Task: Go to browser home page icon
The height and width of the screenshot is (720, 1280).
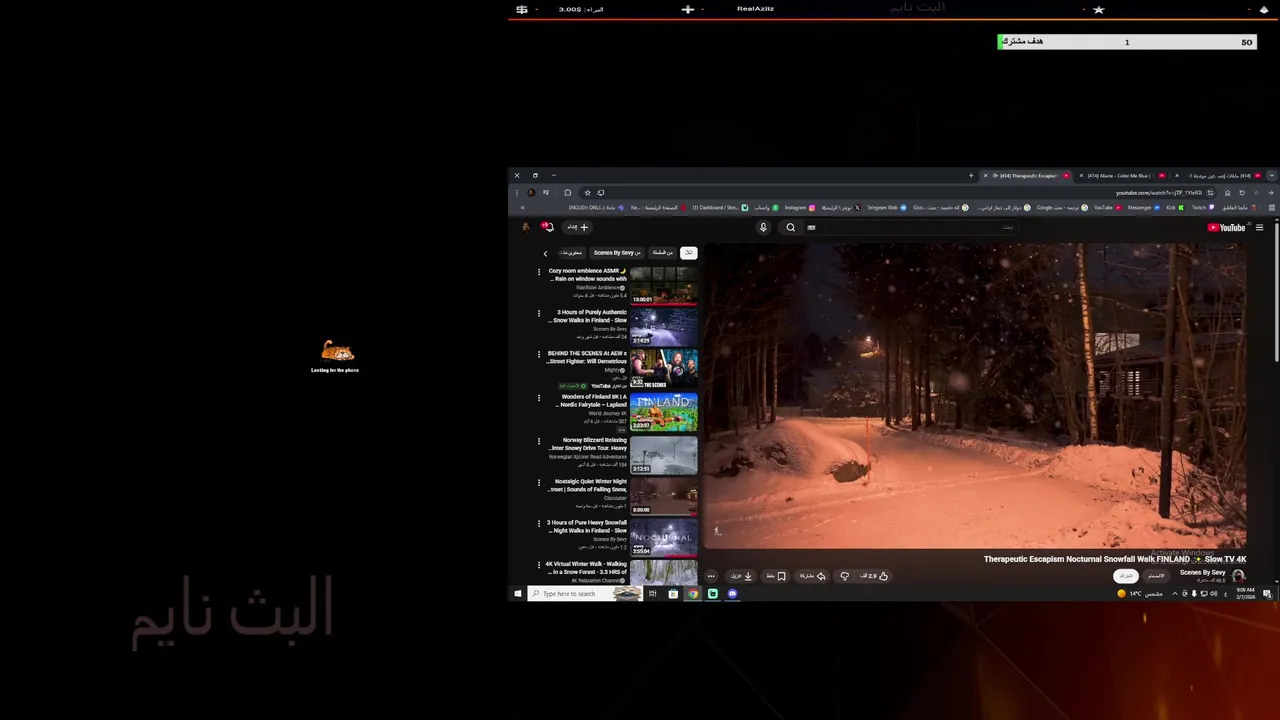Action: (1227, 193)
